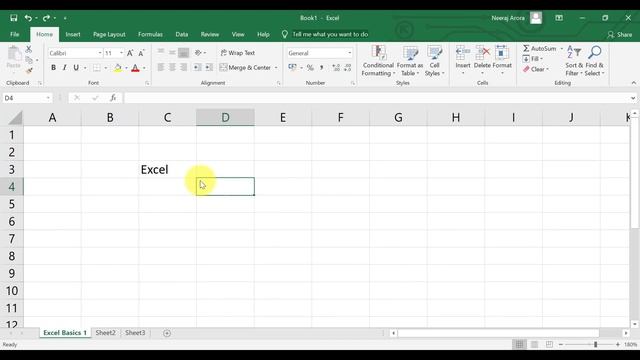Apply the yellow fill color
The height and width of the screenshot is (360, 640).
[118, 68]
